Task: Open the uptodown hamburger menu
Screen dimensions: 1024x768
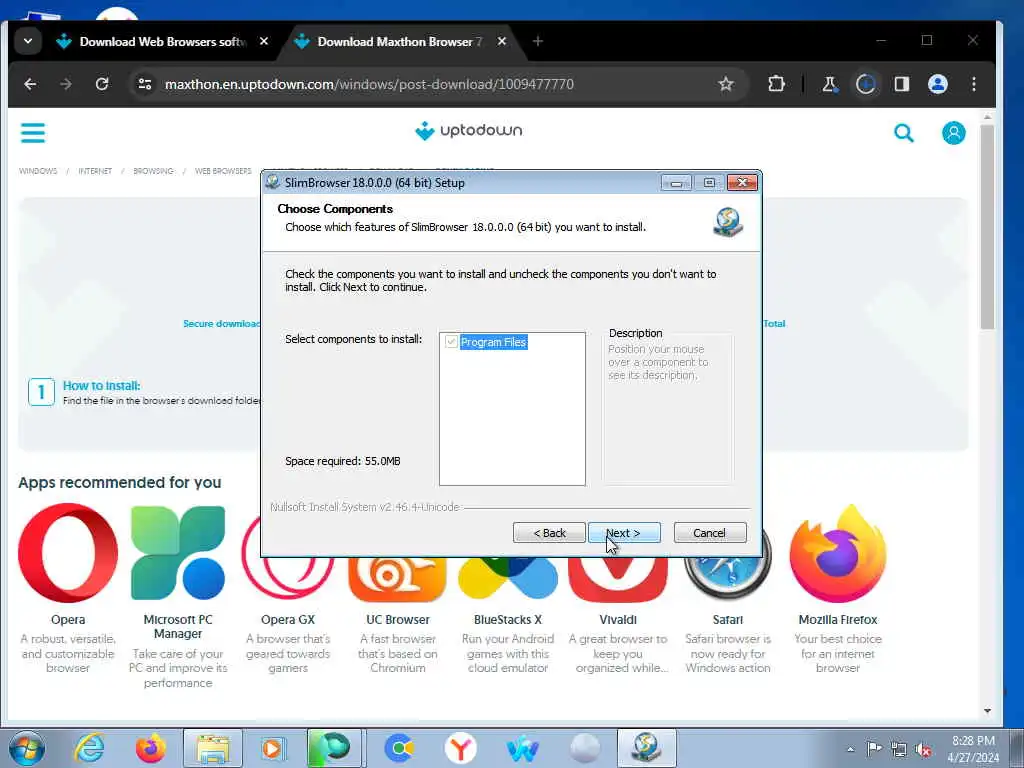Action: click(33, 133)
